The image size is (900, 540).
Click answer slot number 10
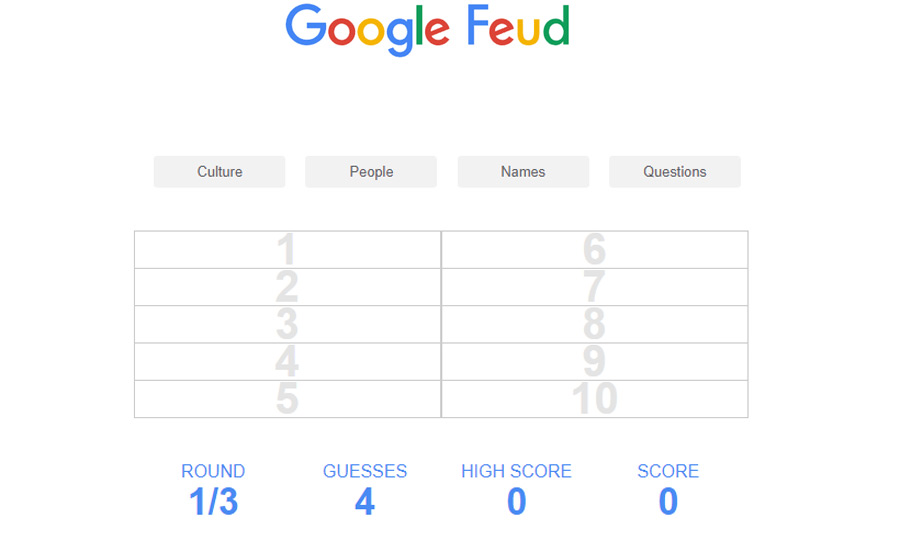(x=594, y=399)
